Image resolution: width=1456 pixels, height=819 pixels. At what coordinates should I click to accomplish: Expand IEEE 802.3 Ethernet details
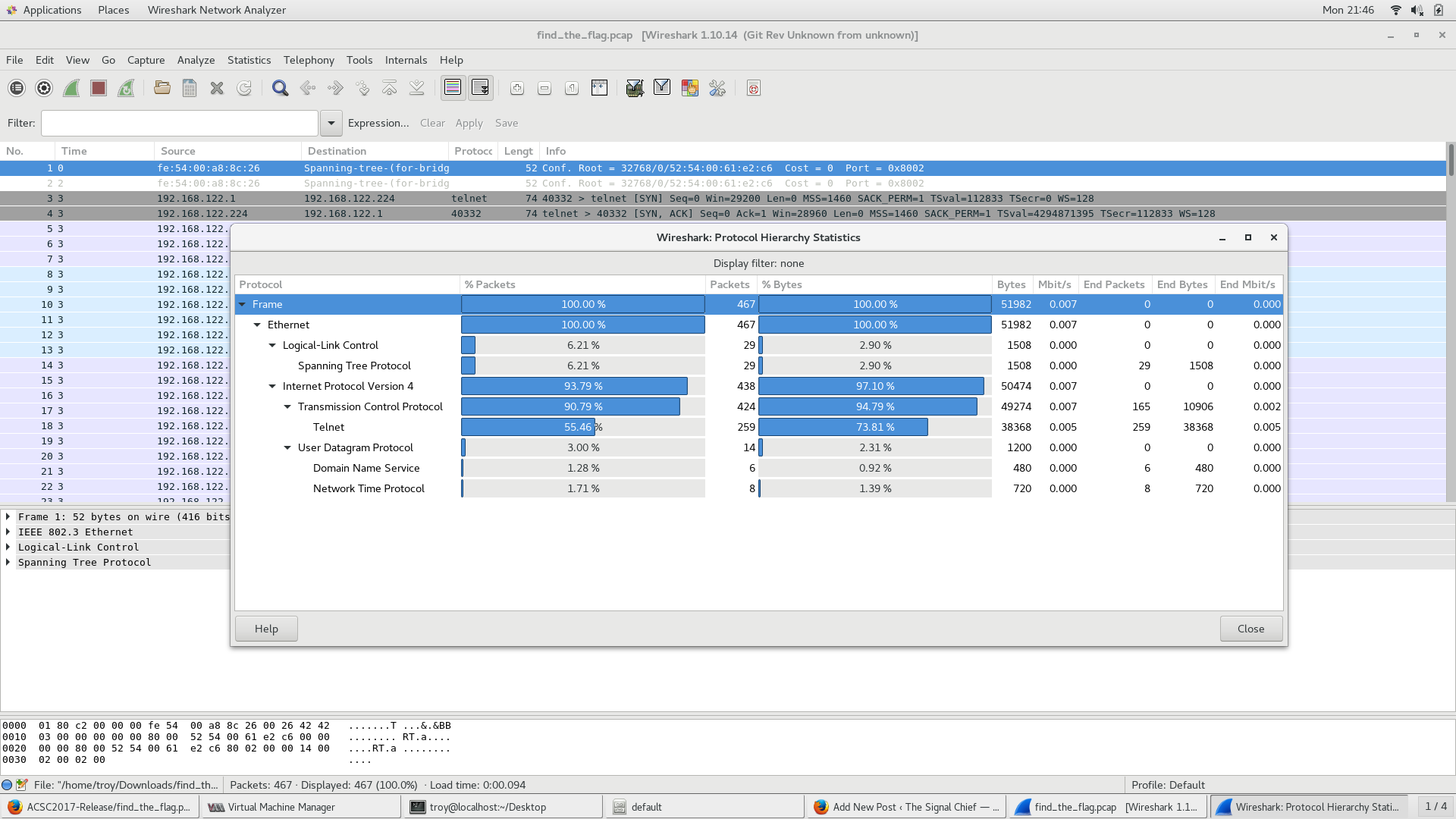pos(8,532)
